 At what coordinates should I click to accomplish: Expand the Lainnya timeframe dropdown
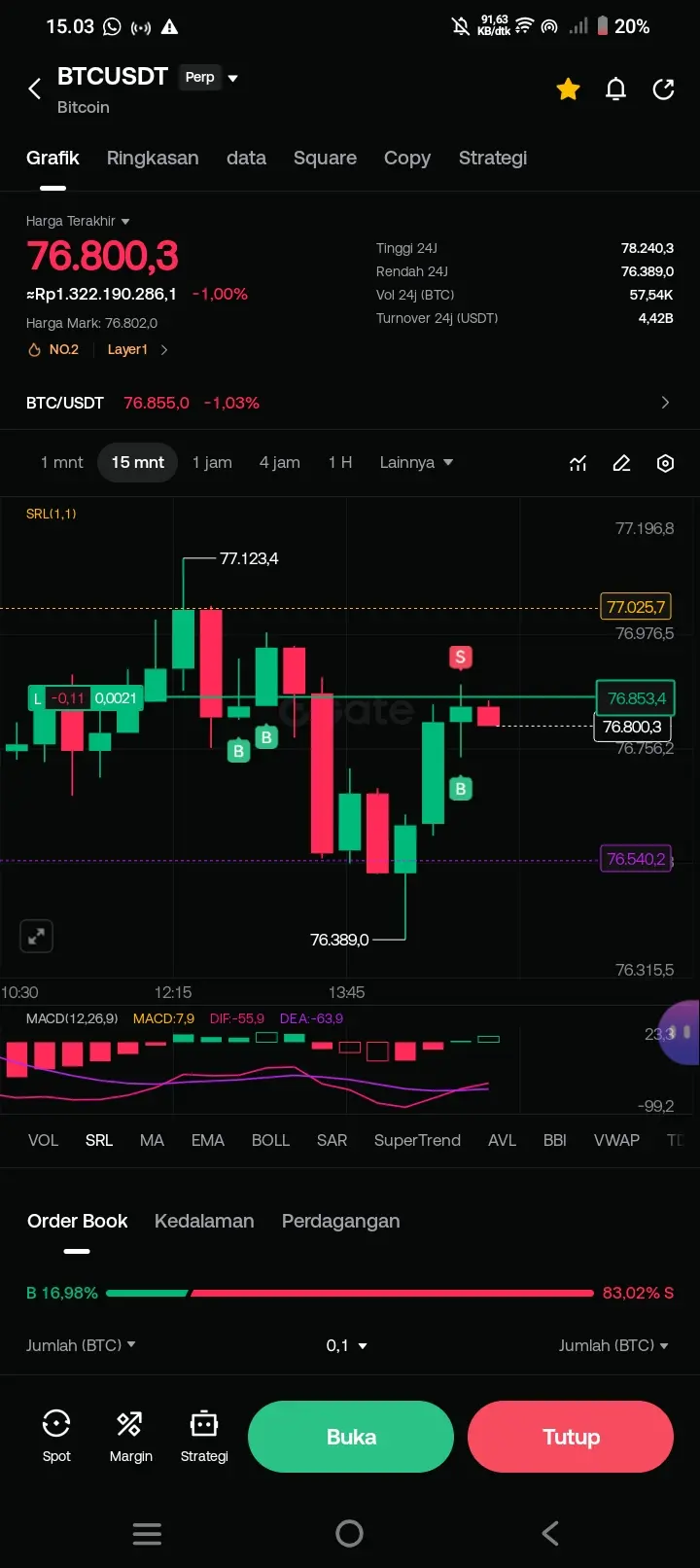(416, 462)
